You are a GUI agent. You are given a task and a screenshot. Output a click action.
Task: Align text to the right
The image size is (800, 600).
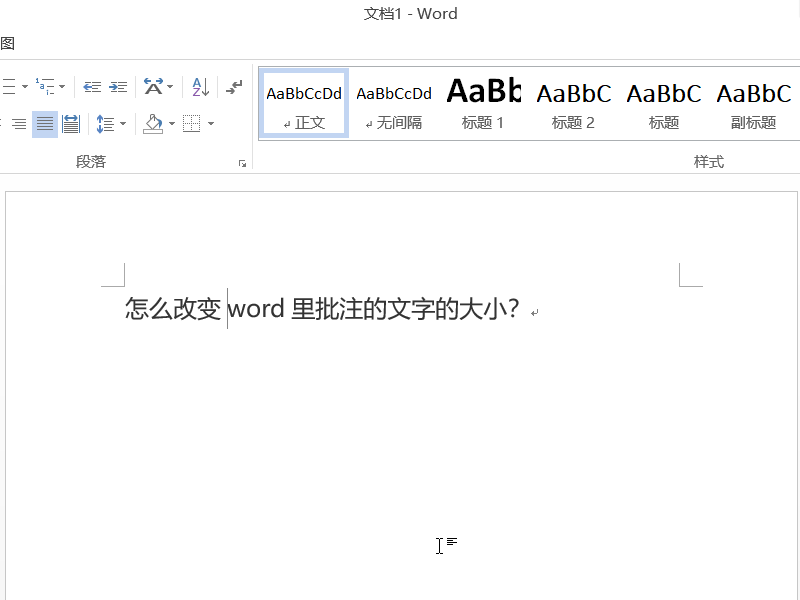click(19, 124)
